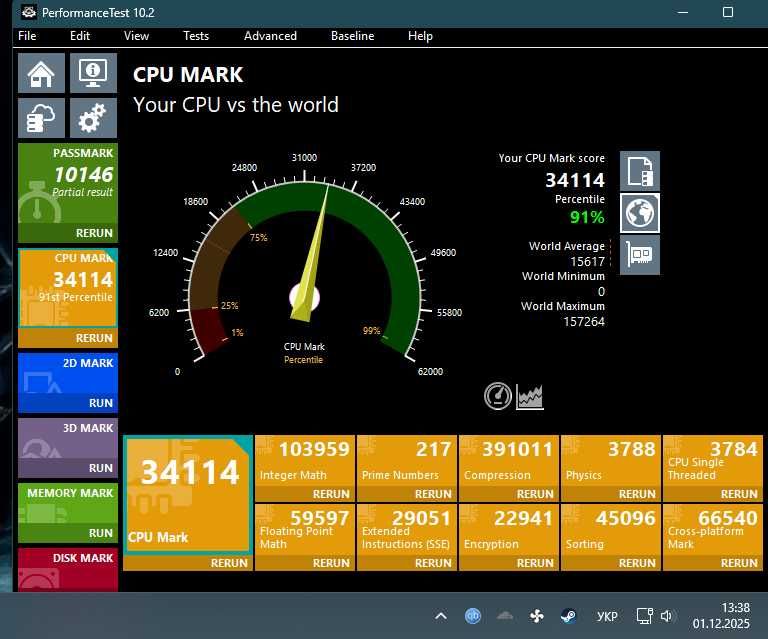
Task: Open the cloud baseline manager icon
Action: pyautogui.click(x=41, y=118)
